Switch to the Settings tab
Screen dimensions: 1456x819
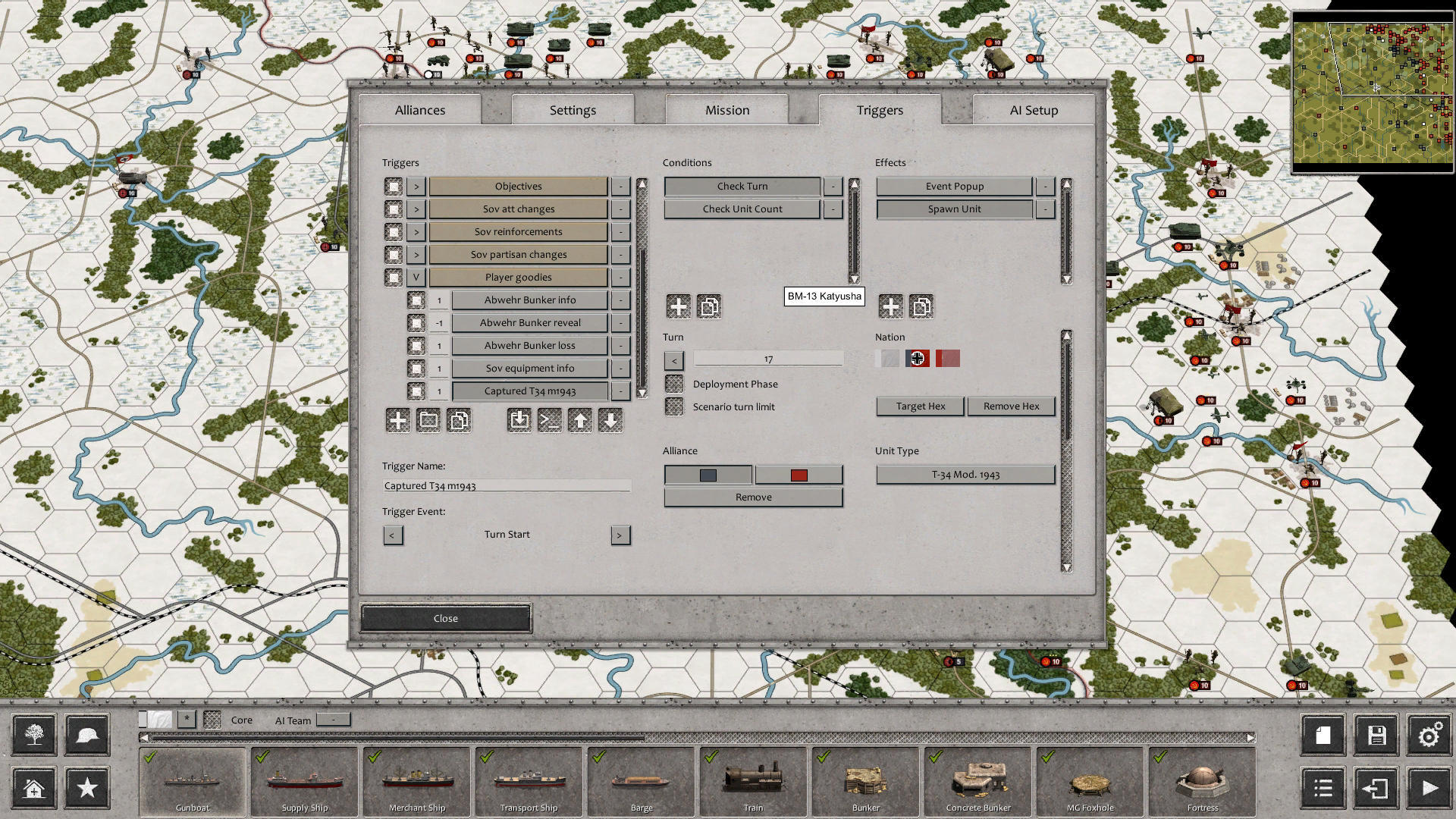click(x=573, y=110)
